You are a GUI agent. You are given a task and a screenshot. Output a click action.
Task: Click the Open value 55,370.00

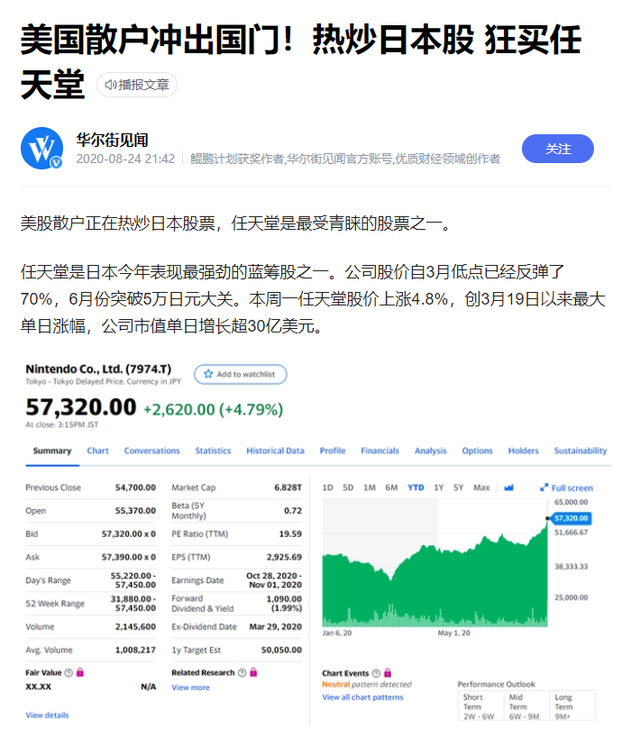pos(135,510)
